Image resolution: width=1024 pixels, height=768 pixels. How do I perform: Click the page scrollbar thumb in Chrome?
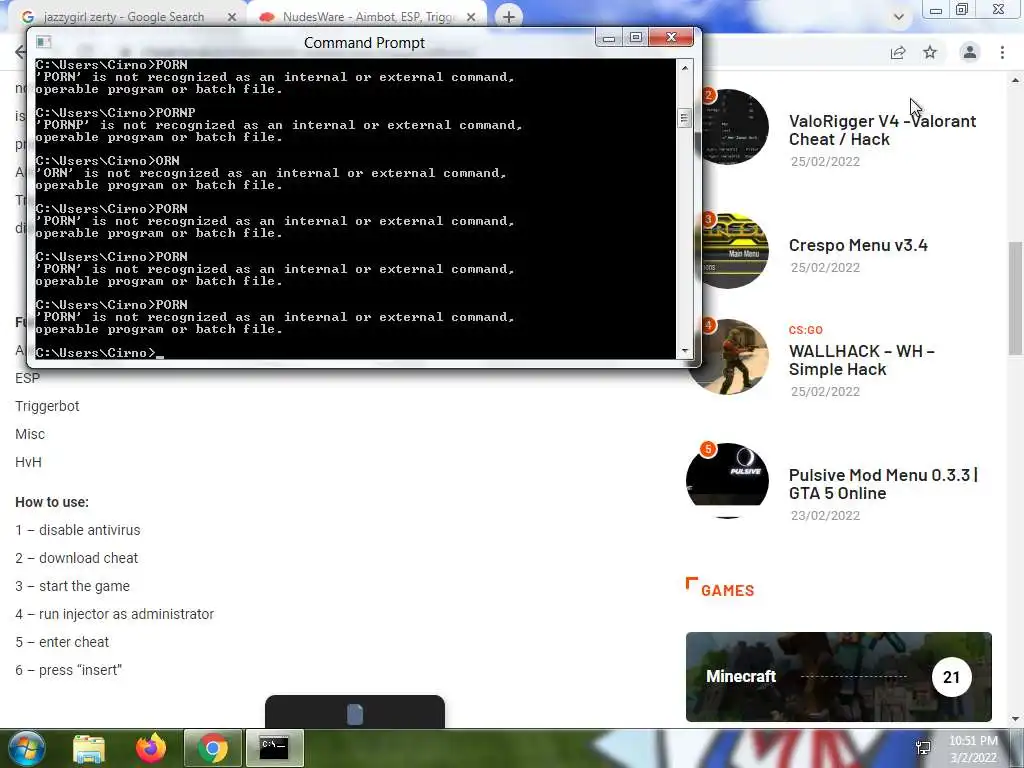click(1015, 298)
